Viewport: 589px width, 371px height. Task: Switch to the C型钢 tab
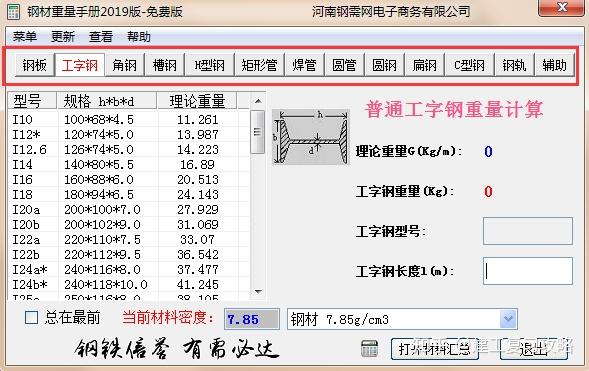(x=470, y=65)
